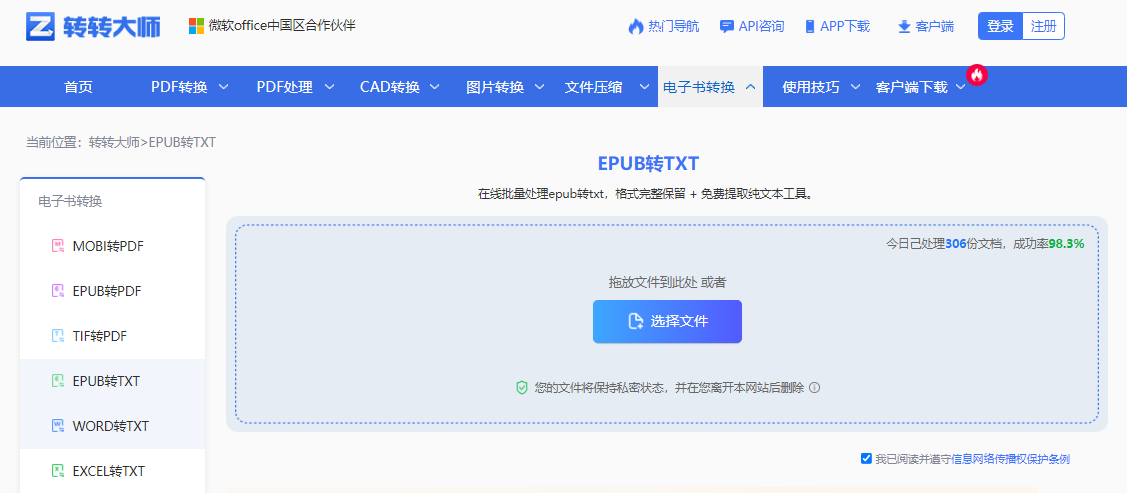Expand the PDF转换 dropdown arrow

click(x=224, y=87)
